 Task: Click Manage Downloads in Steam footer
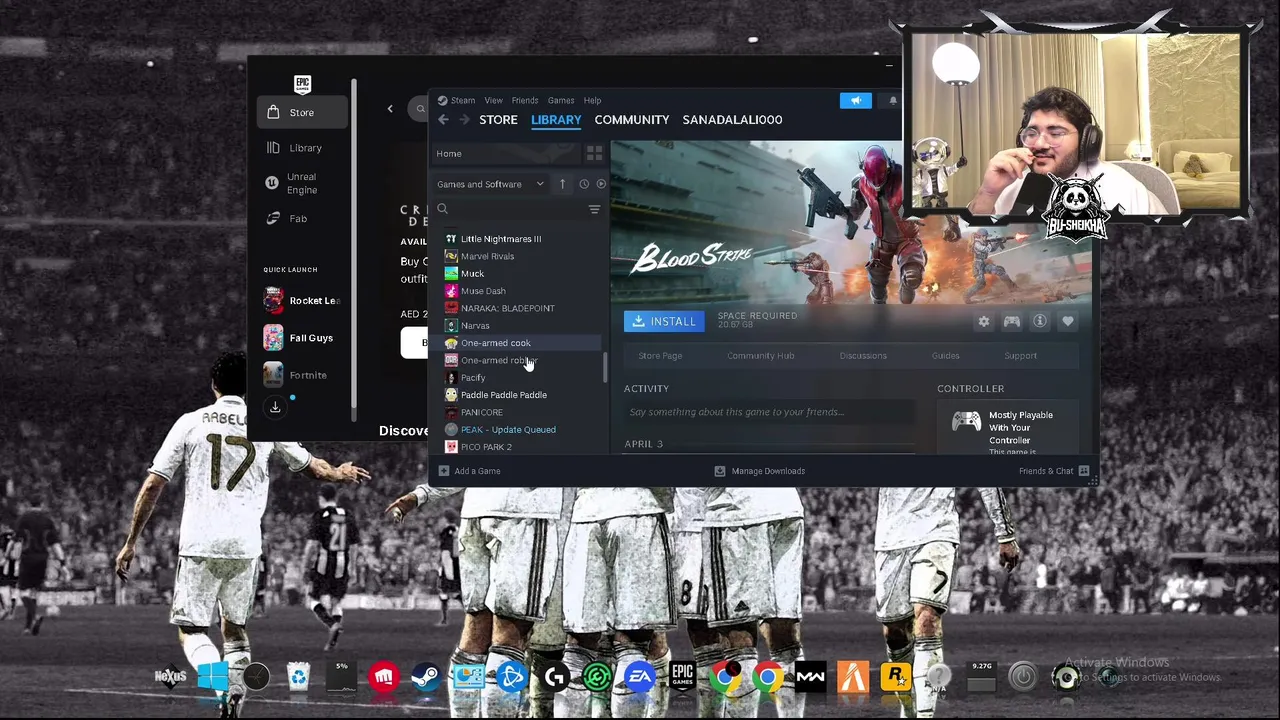[759, 471]
